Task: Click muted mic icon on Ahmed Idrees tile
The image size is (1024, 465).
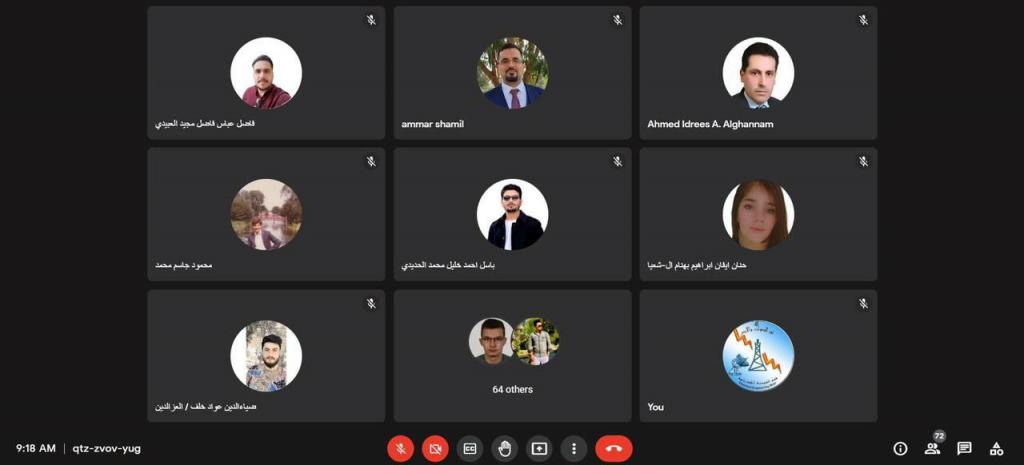Action: tap(863, 20)
